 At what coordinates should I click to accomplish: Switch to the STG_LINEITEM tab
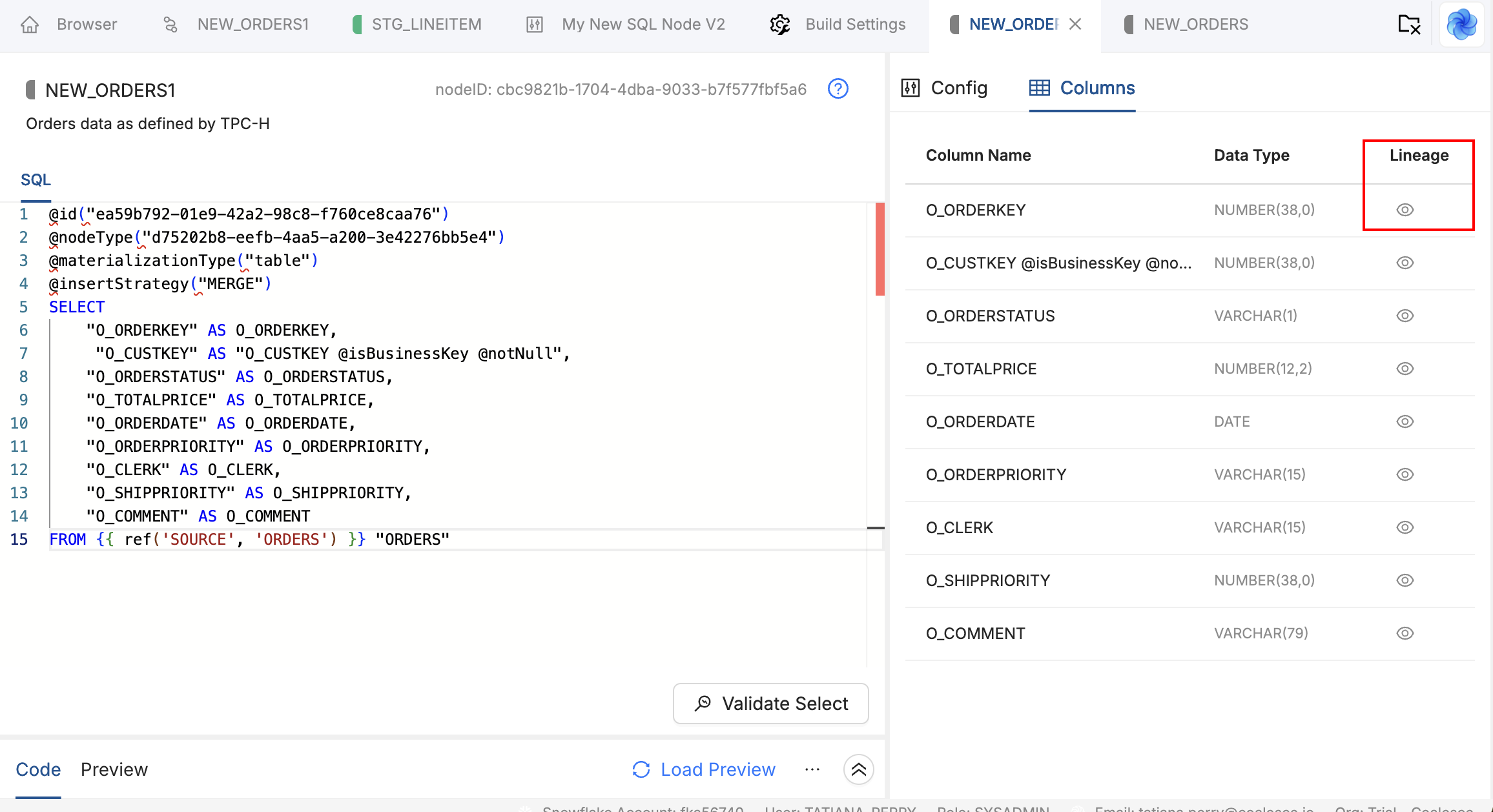(x=426, y=25)
